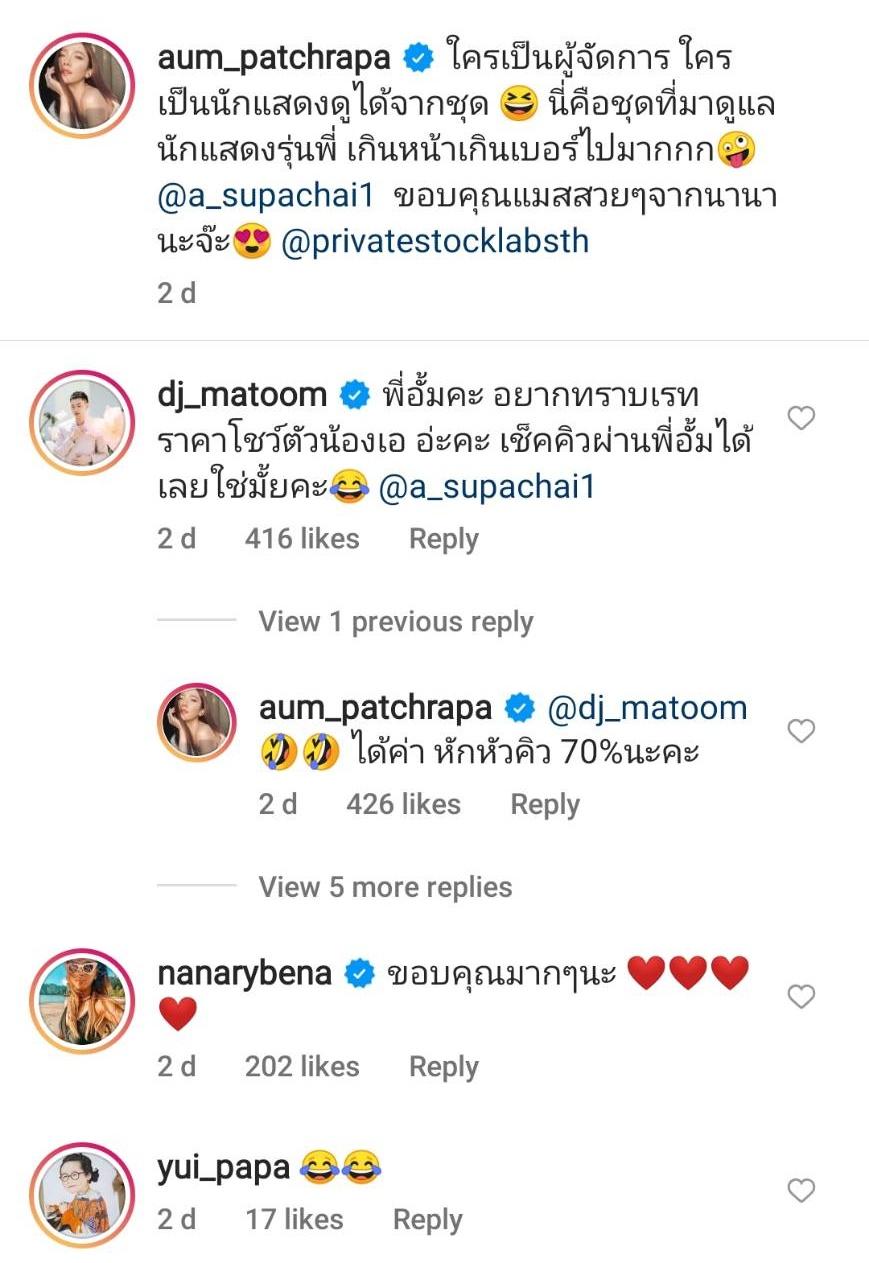The width and height of the screenshot is (869, 1263).
Task: Tap heart on aum_patchrapa's reply comment
Action: coord(801,732)
